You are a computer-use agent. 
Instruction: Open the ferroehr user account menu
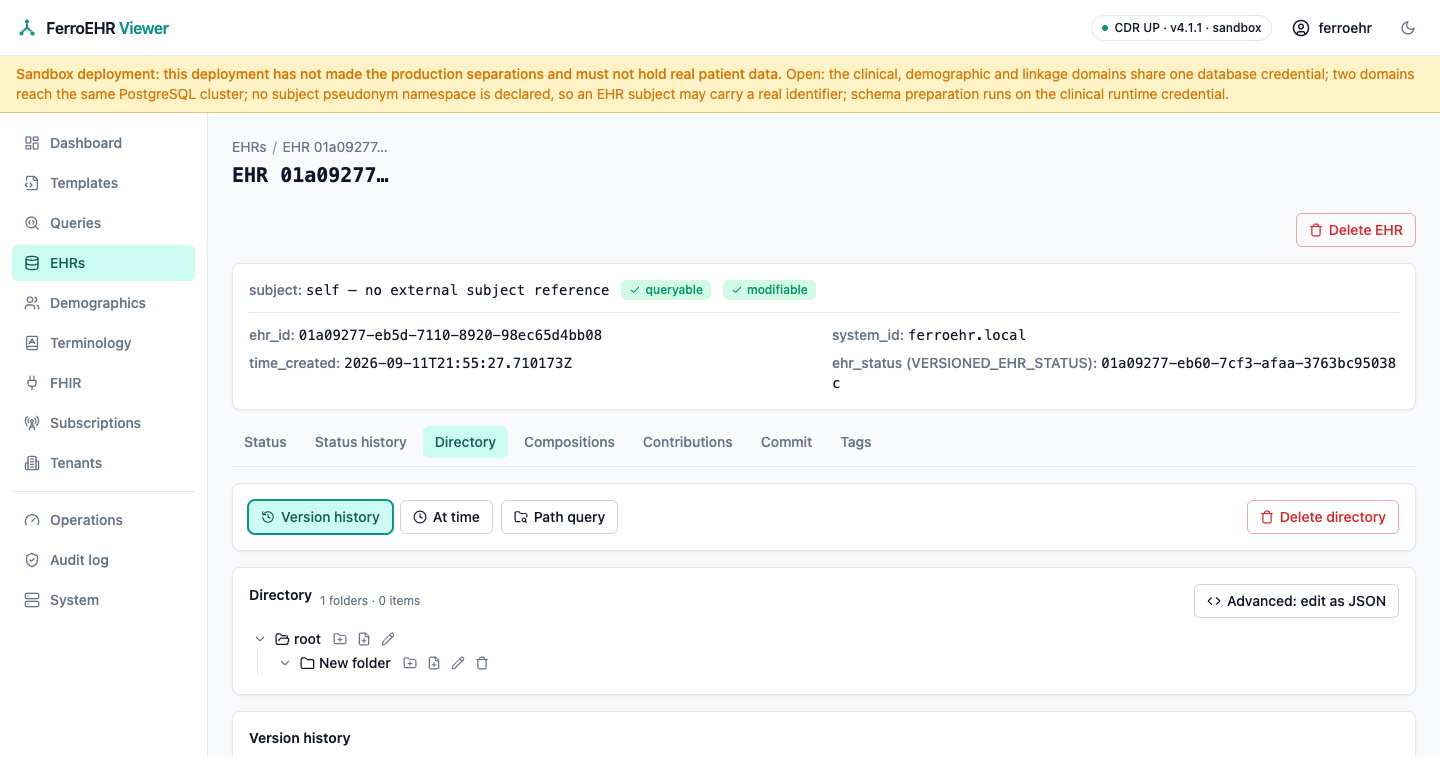pos(1332,28)
